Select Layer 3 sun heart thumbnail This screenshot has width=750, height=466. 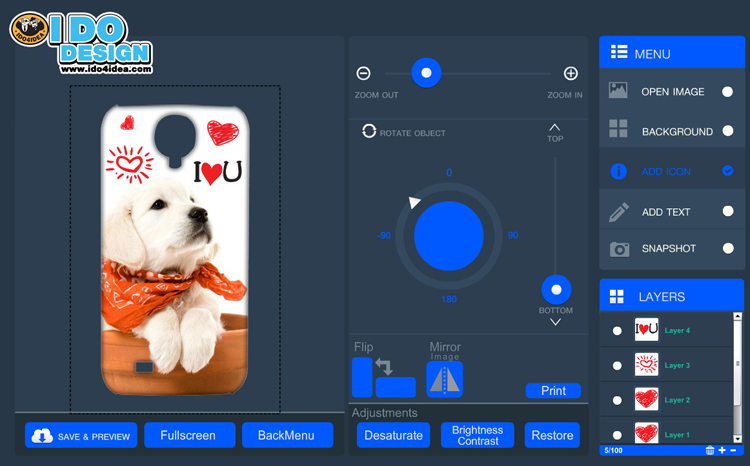point(646,365)
